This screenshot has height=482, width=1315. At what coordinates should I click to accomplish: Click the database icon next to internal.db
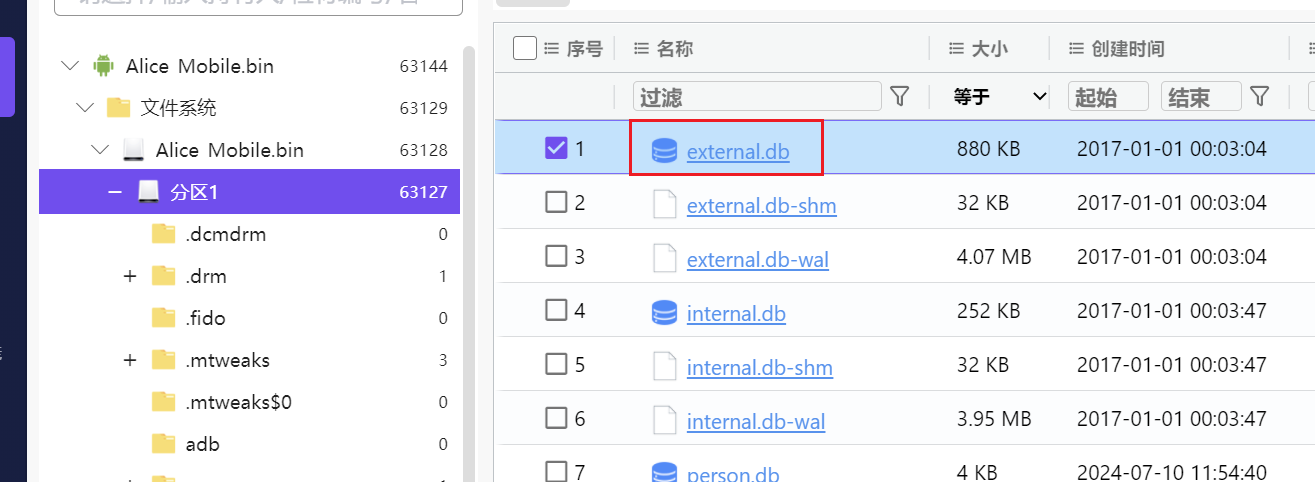tap(664, 313)
